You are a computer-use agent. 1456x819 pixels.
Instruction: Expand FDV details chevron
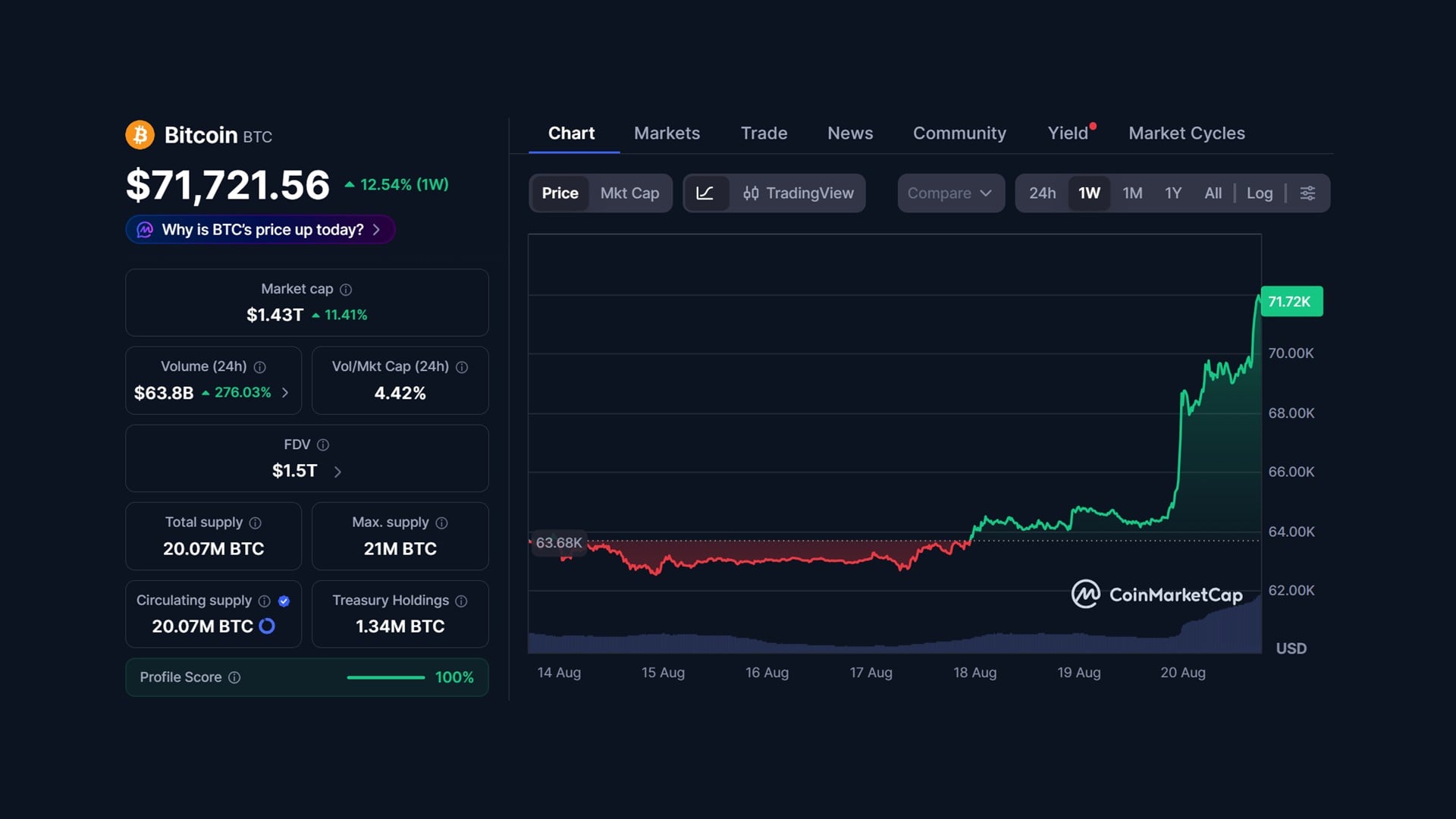[337, 472]
